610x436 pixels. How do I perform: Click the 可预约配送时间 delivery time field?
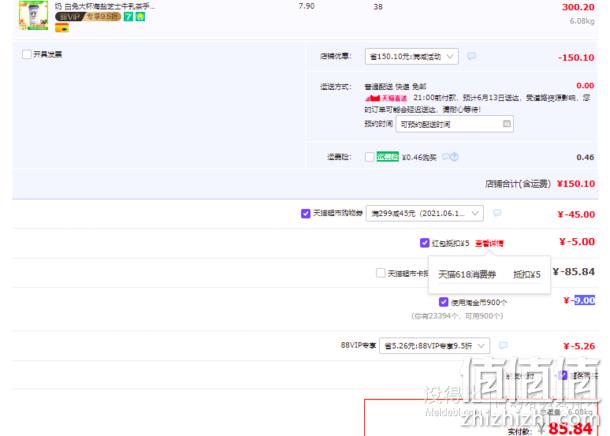point(454,124)
